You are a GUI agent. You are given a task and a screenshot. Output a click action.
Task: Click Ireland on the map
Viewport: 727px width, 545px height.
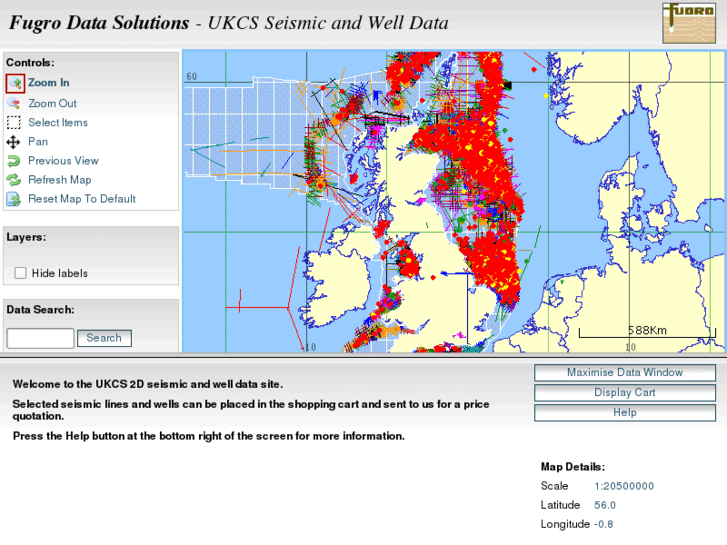point(338,285)
